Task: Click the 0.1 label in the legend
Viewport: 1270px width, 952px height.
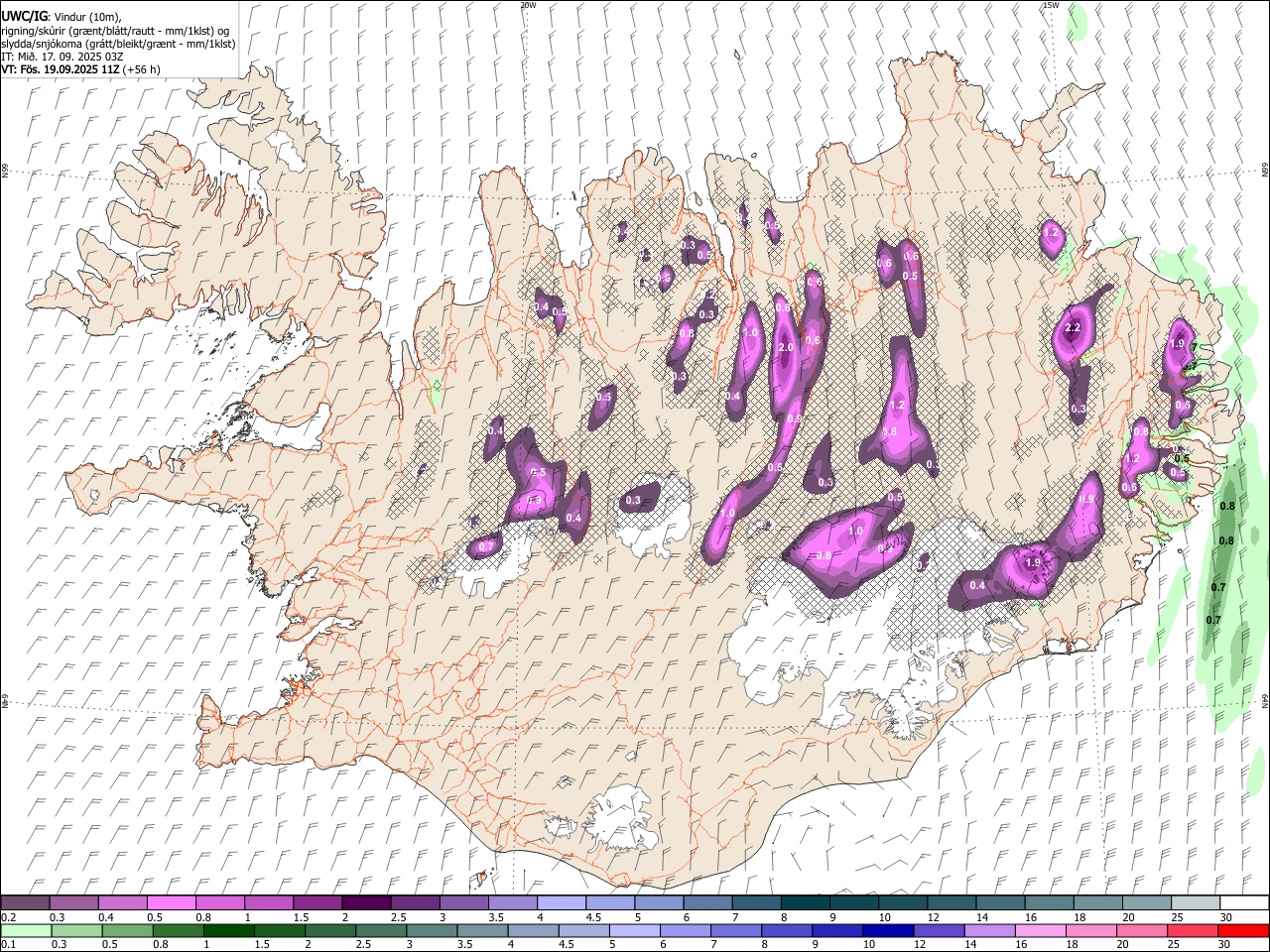Action: [9, 944]
